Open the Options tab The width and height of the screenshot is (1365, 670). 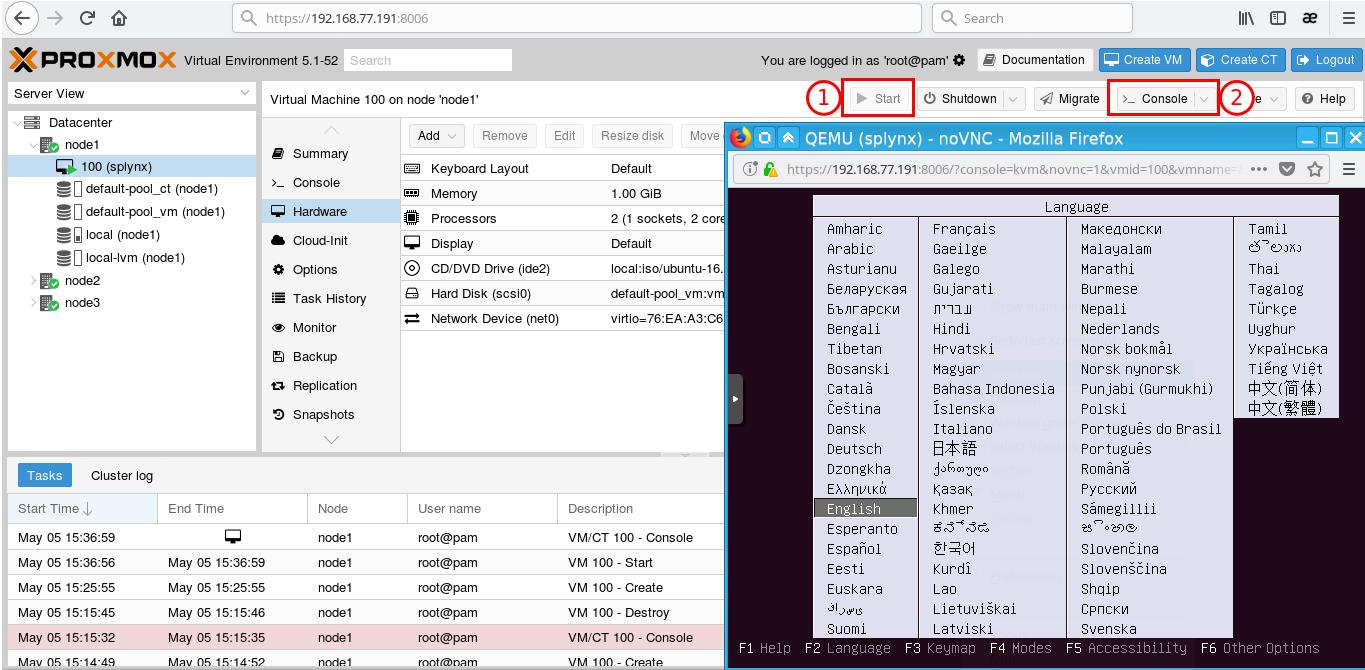coord(330,270)
